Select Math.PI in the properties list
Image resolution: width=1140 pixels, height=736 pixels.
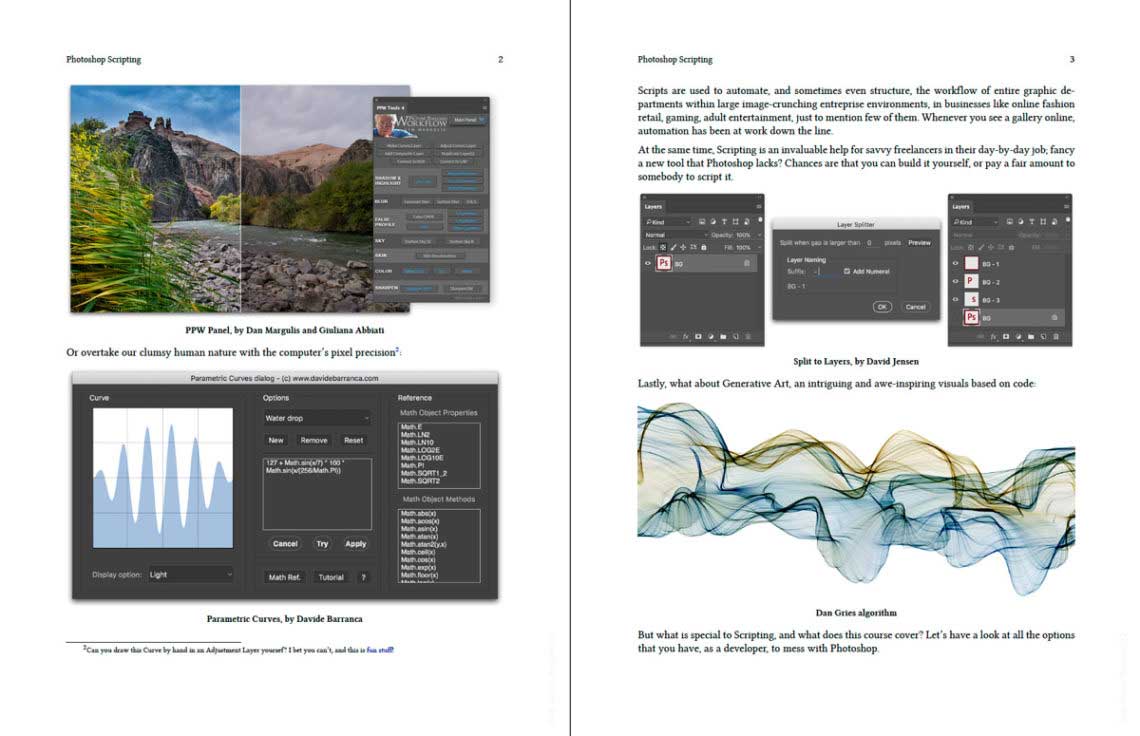[414, 465]
